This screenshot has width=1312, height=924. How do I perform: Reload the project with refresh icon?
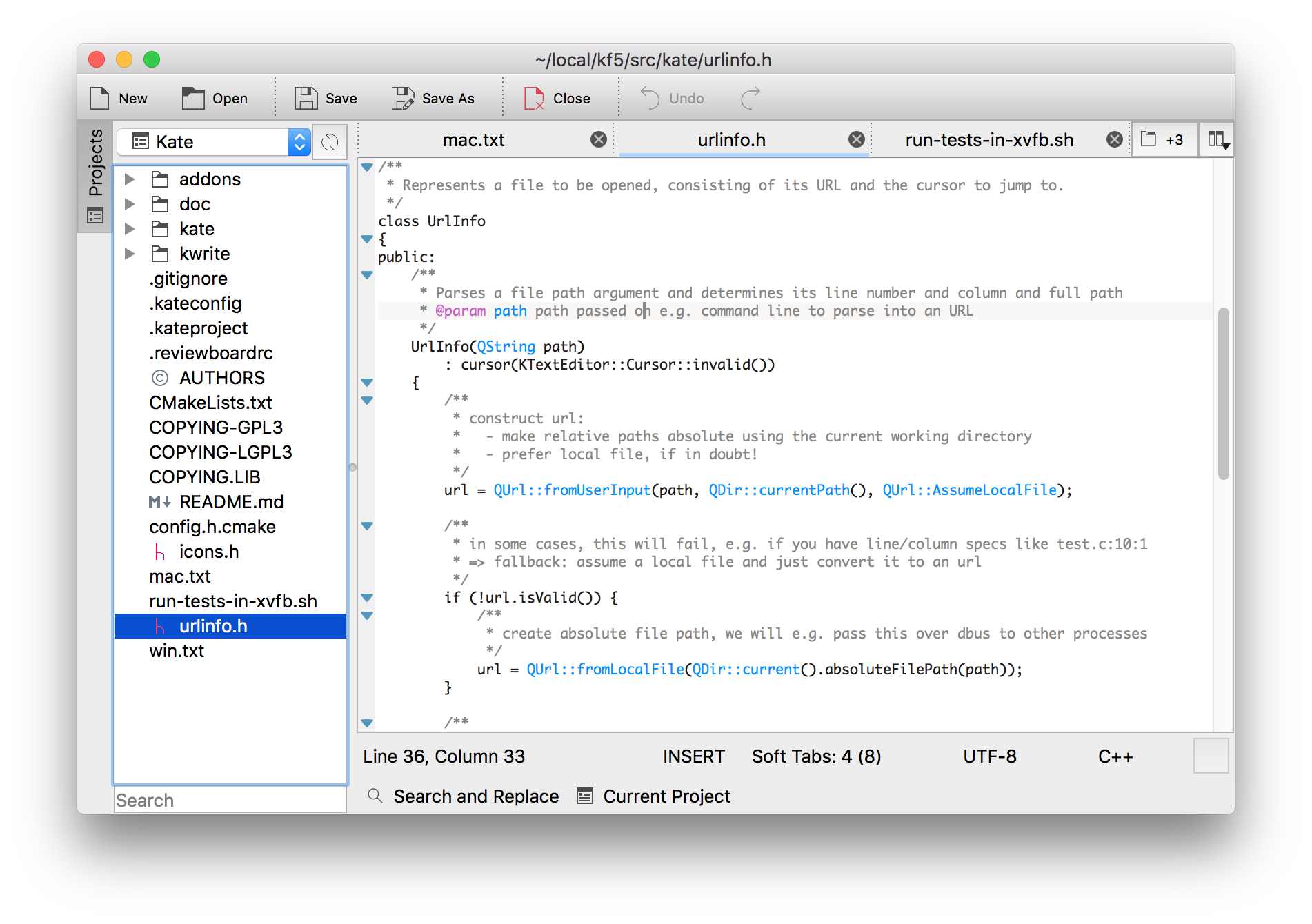[330, 142]
